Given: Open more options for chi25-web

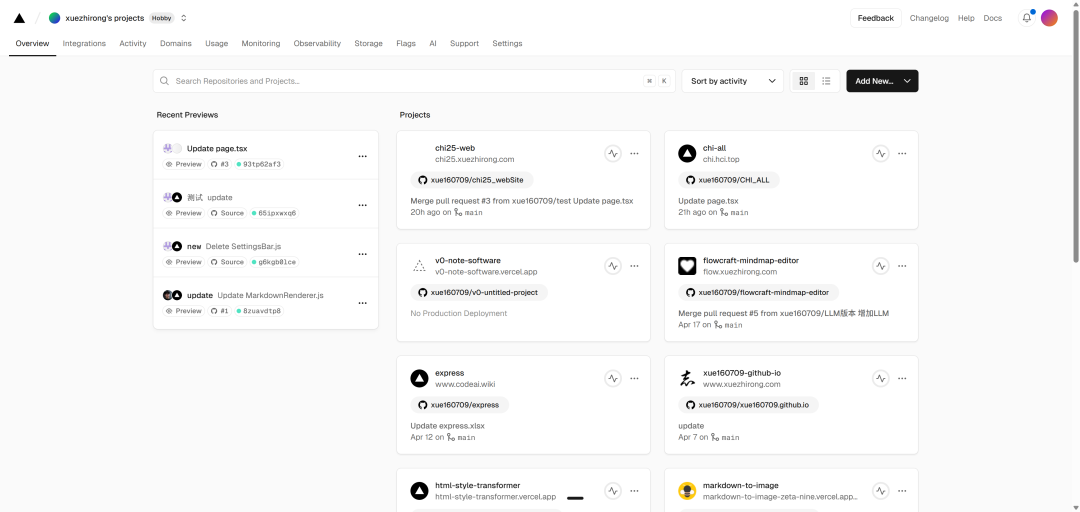Looking at the screenshot, I should point(634,153).
